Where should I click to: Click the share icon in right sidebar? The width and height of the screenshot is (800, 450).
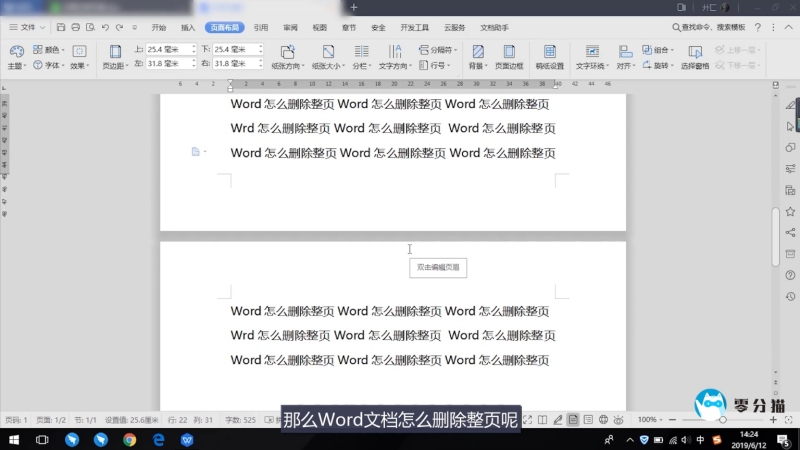[790, 232]
